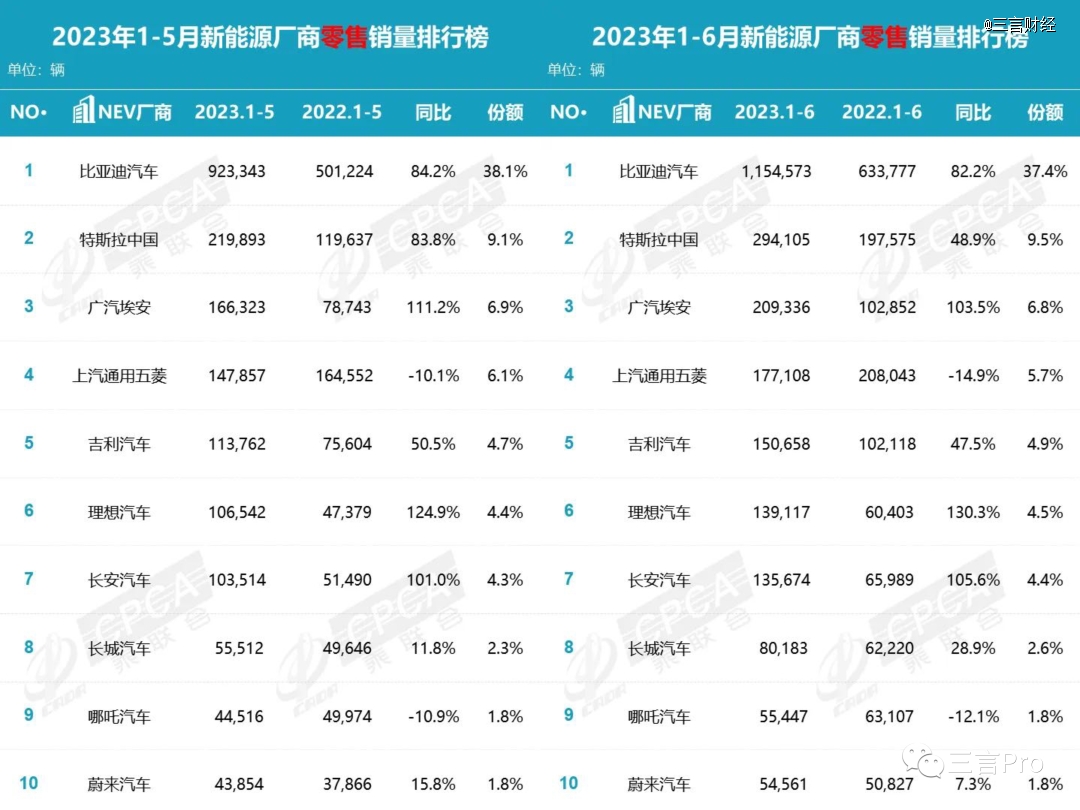The image size is (1080, 810).
Task: Click the 2023年1-5月新能源厂商零售销量排行榜 title
Action: pos(271,37)
